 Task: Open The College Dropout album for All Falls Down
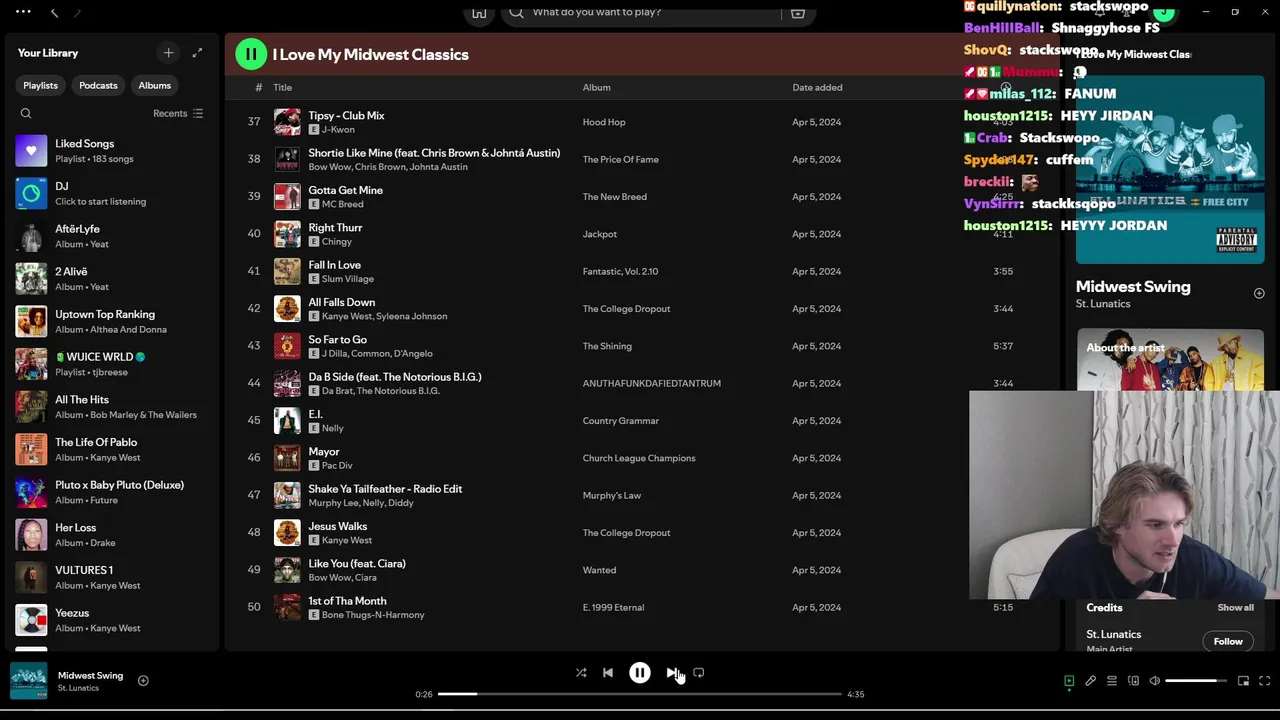pyautogui.click(x=627, y=309)
